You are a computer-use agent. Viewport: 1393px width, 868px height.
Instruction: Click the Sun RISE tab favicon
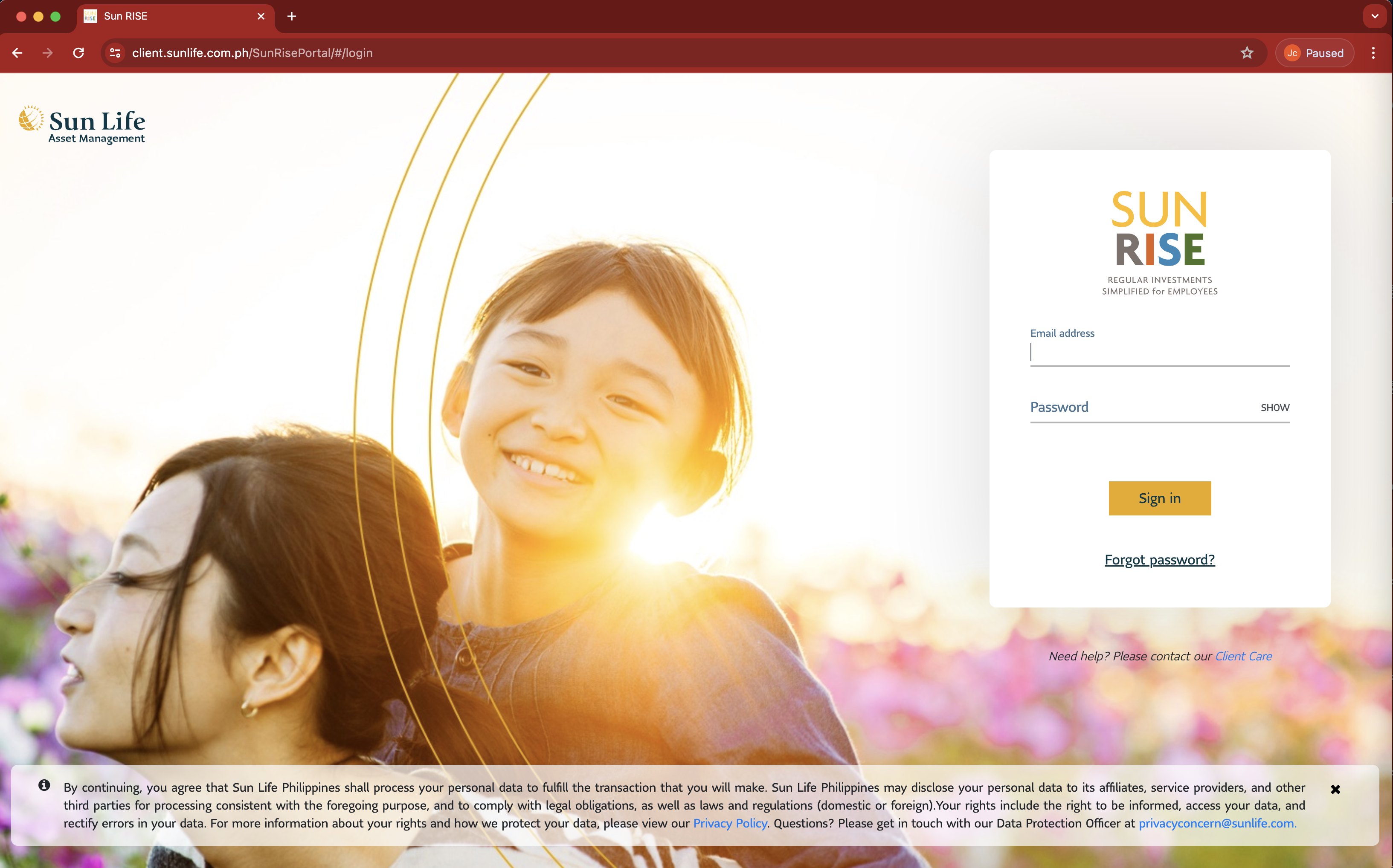(90, 16)
